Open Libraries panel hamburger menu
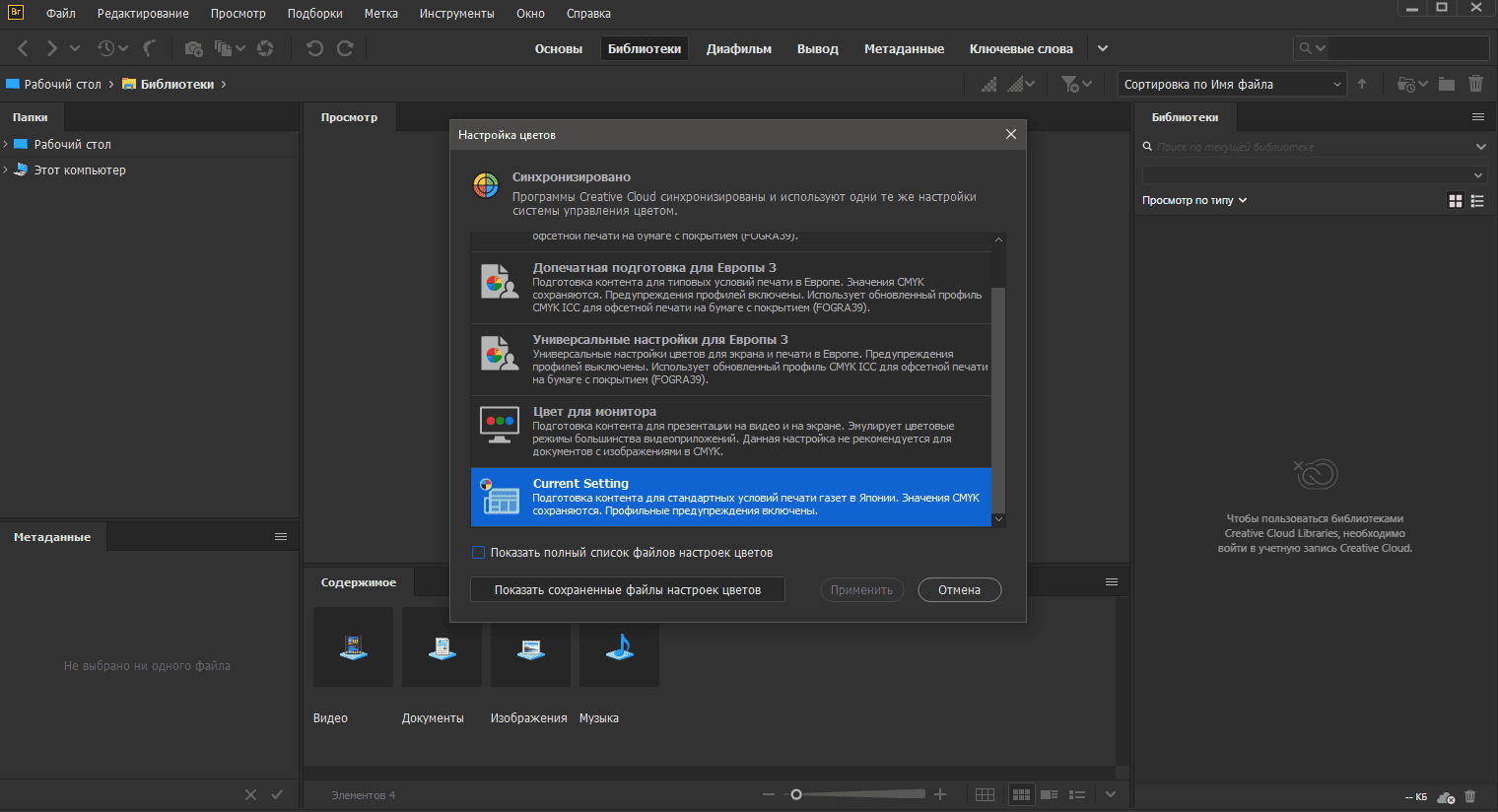 1478,117
